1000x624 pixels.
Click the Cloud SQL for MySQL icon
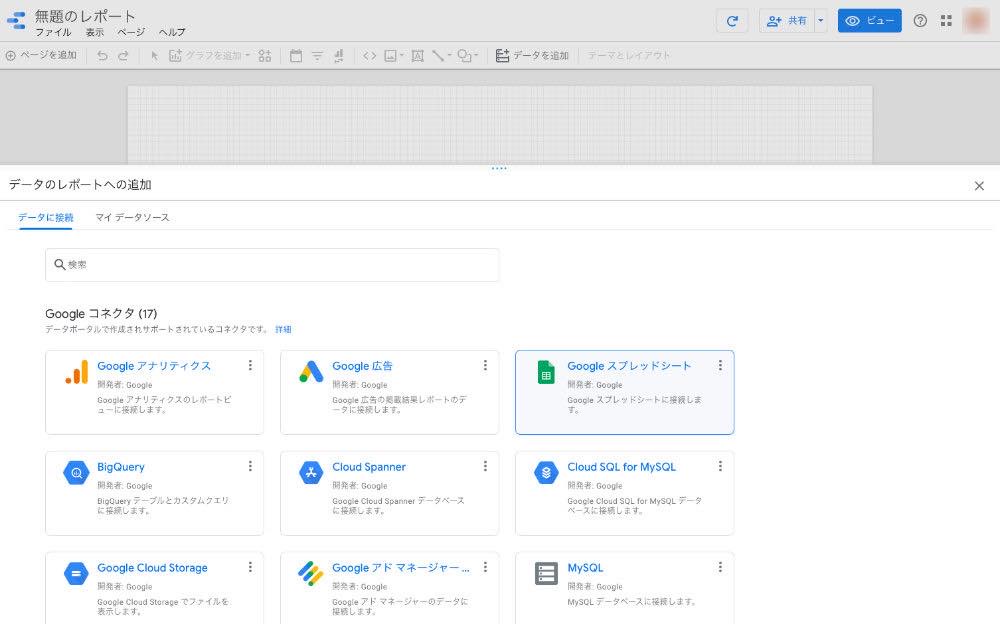(x=546, y=473)
